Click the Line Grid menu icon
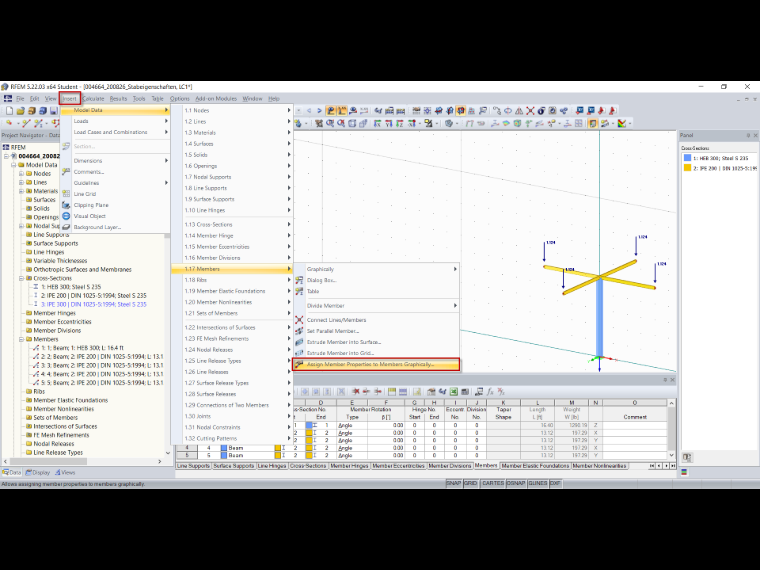 (66, 194)
